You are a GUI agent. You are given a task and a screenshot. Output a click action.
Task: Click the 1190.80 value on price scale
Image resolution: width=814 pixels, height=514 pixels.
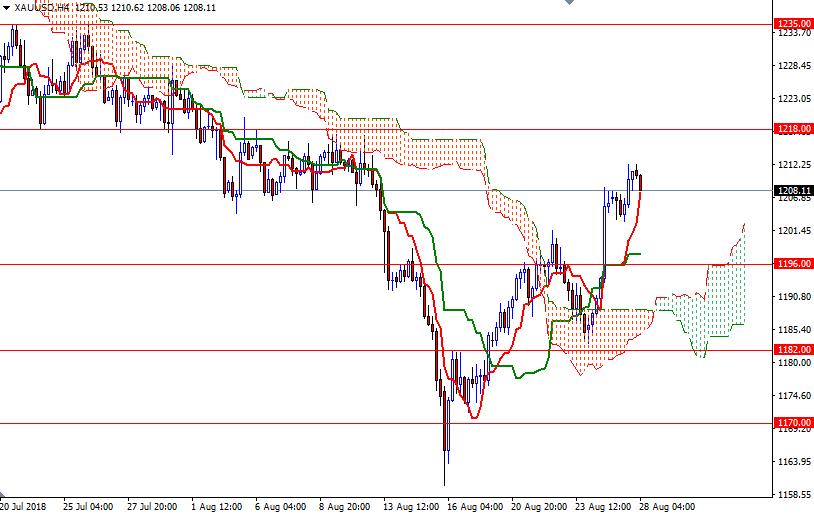click(793, 297)
